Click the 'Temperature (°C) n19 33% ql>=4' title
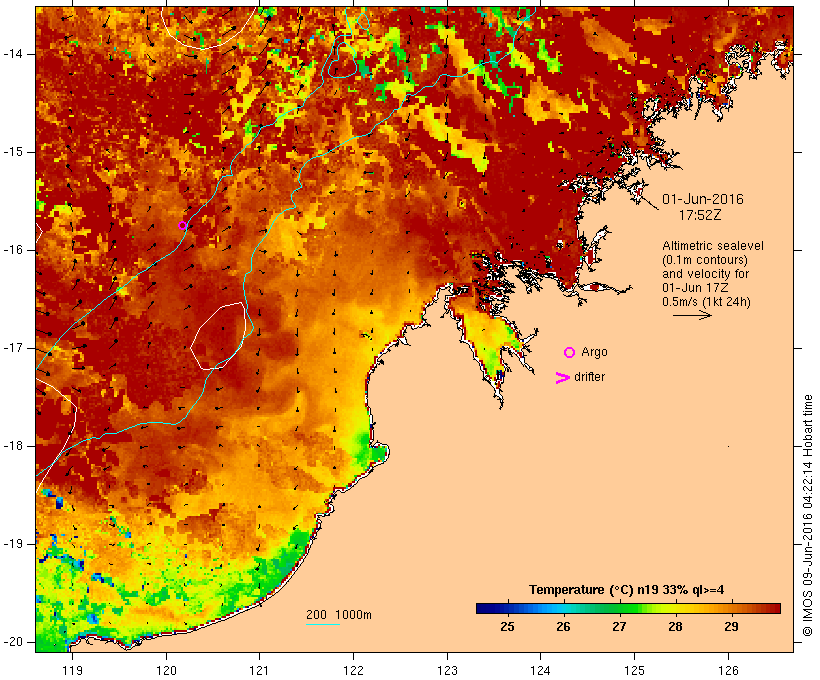The width and height of the screenshot is (820, 680). pos(627,590)
